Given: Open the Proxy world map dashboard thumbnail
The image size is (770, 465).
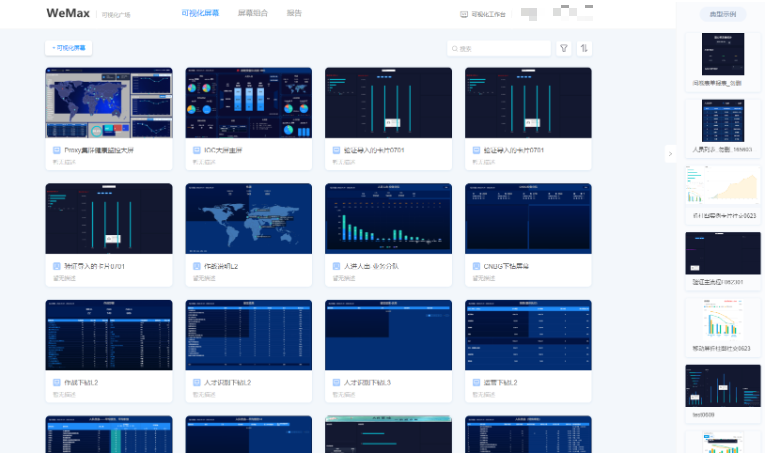Looking at the screenshot, I should (x=109, y=103).
